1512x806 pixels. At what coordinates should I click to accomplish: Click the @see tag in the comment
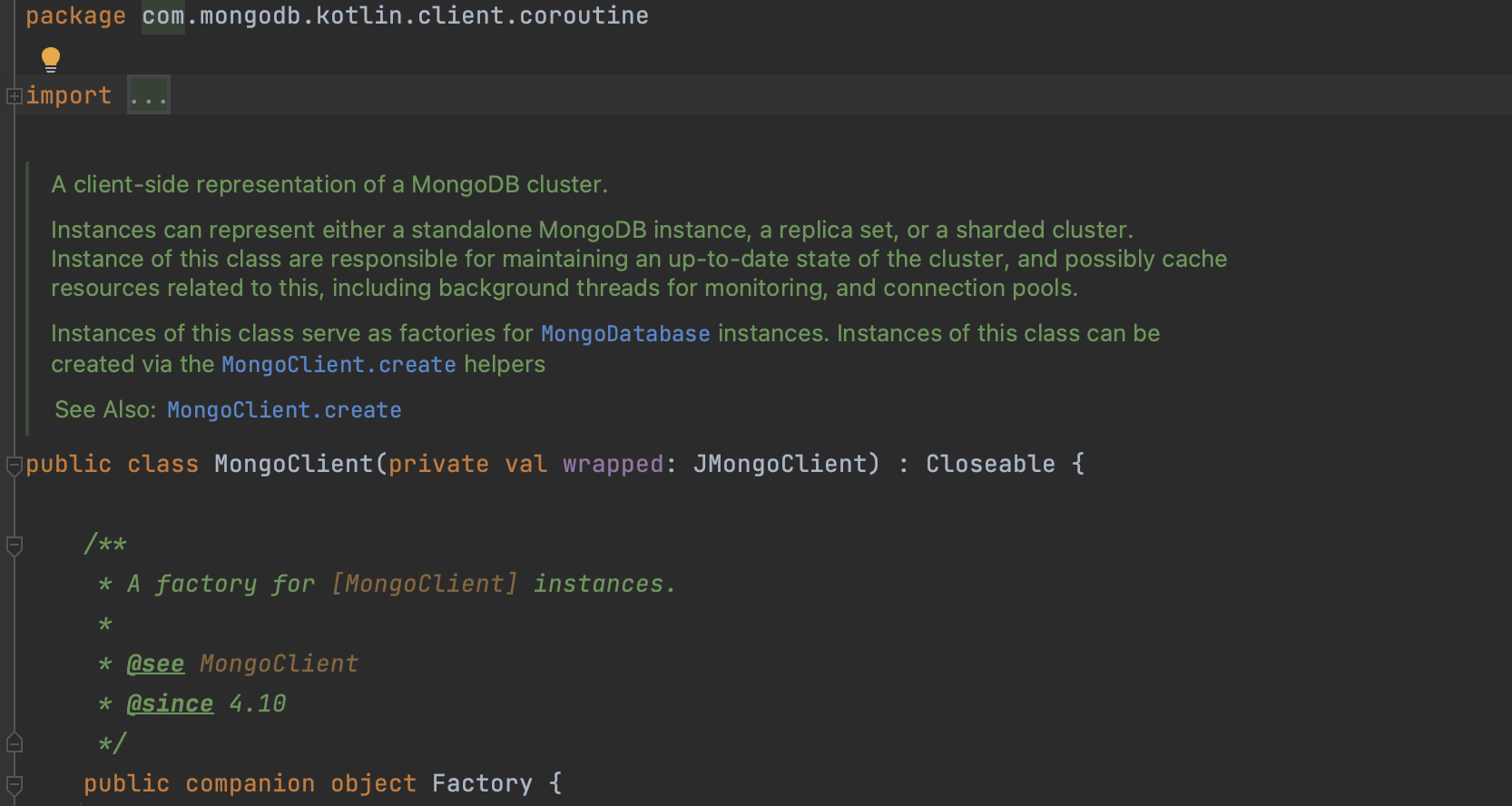pyautogui.click(x=155, y=664)
